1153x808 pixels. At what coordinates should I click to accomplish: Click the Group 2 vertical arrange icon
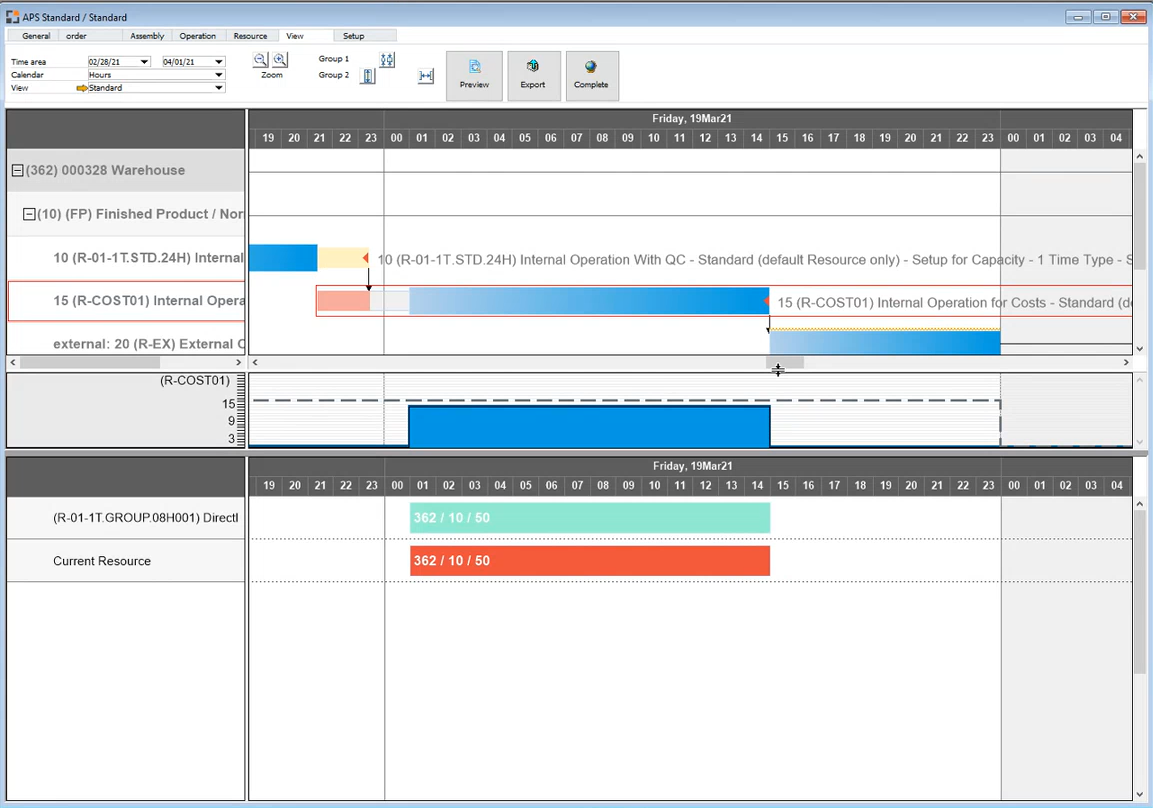point(367,76)
